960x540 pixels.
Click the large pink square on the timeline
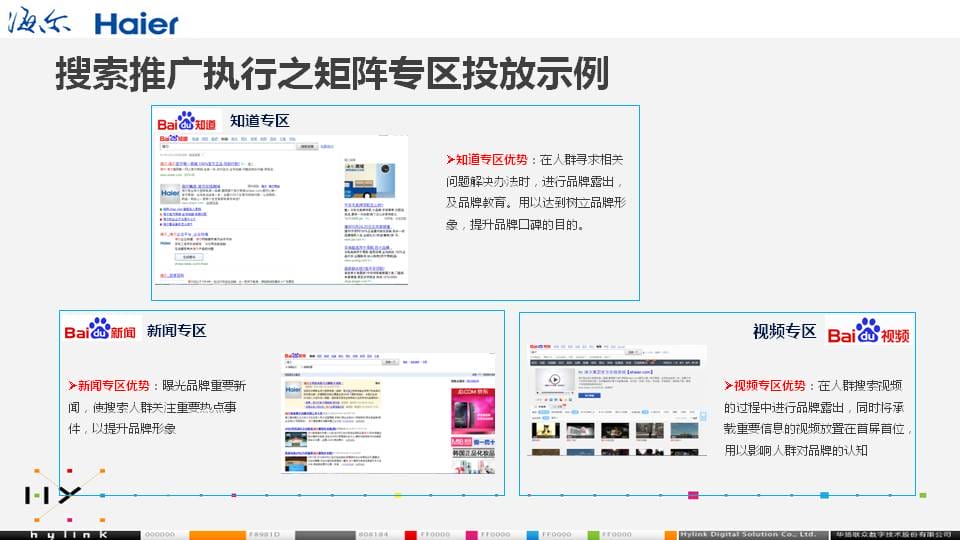pos(693,495)
